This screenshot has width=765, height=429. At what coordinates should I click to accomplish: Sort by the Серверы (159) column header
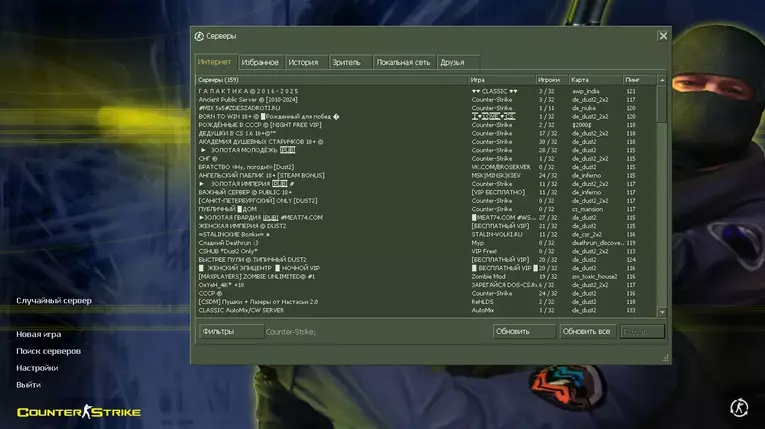coord(332,80)
